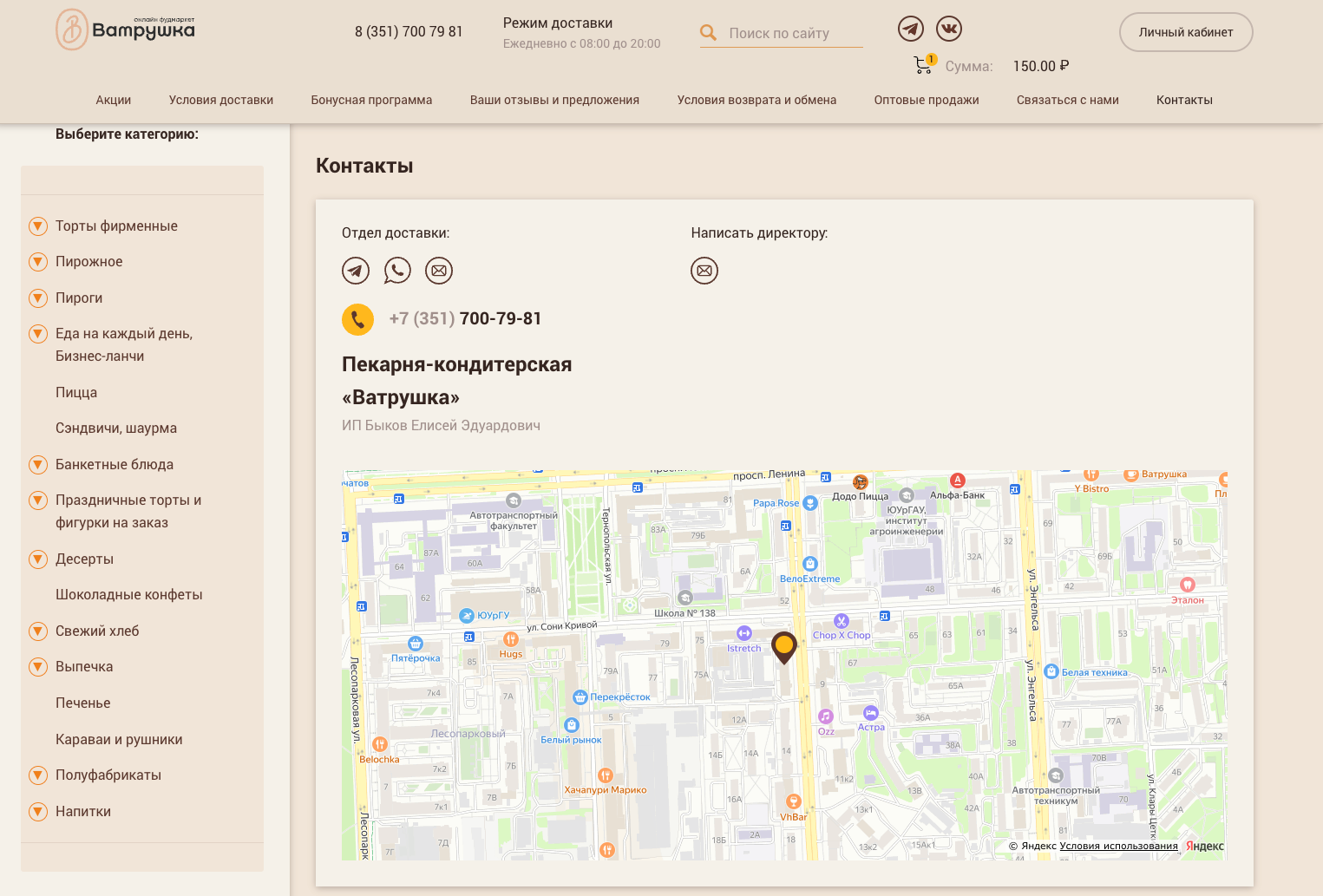The height and width of the screenshot is (896, 1323).
Task: Contact delivery department via Telegram
Action: point(356,271)
